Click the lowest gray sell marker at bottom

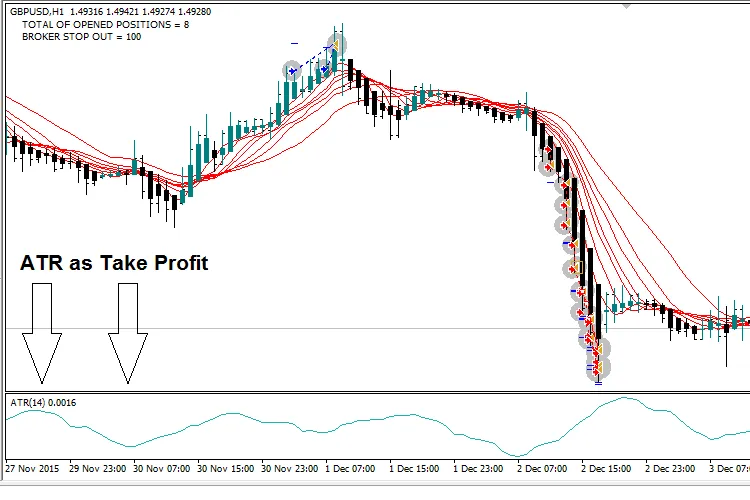pyautogui.click(x=599, y=367)
